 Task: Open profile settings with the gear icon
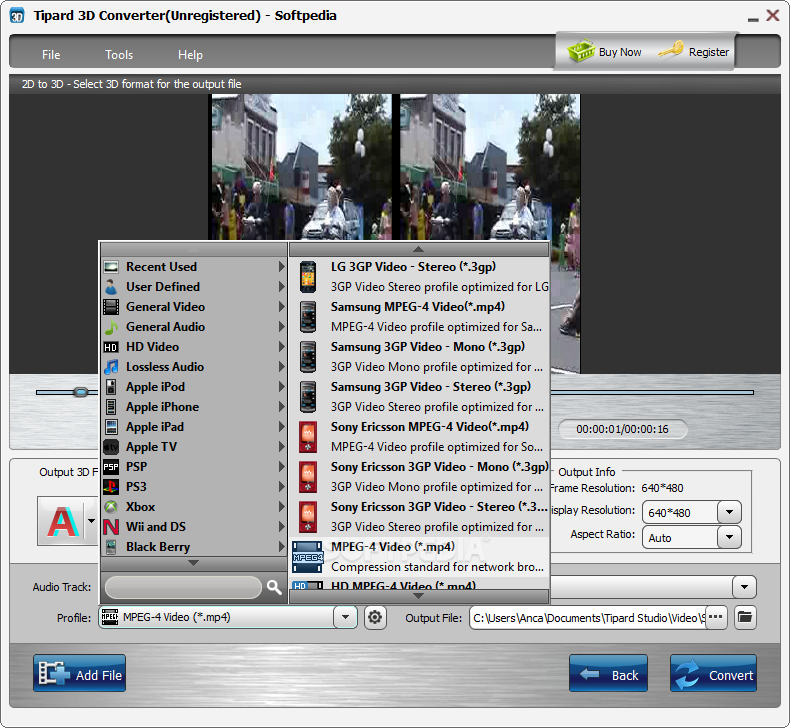tap(375, 617)
